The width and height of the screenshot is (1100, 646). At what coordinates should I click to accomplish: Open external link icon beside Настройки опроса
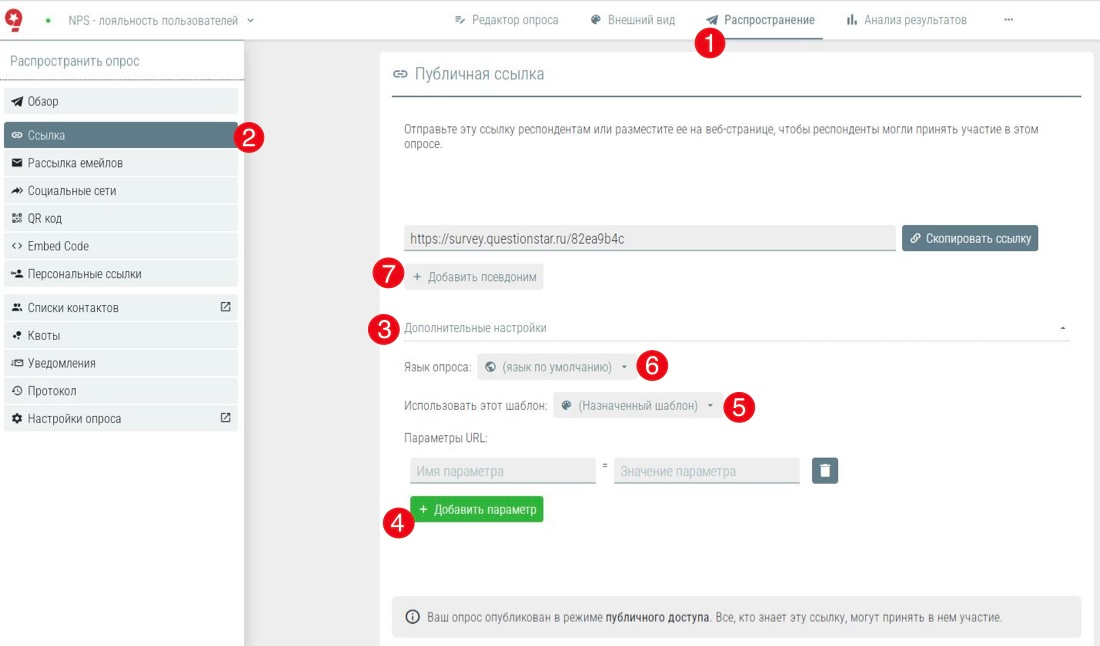[225, 418]
